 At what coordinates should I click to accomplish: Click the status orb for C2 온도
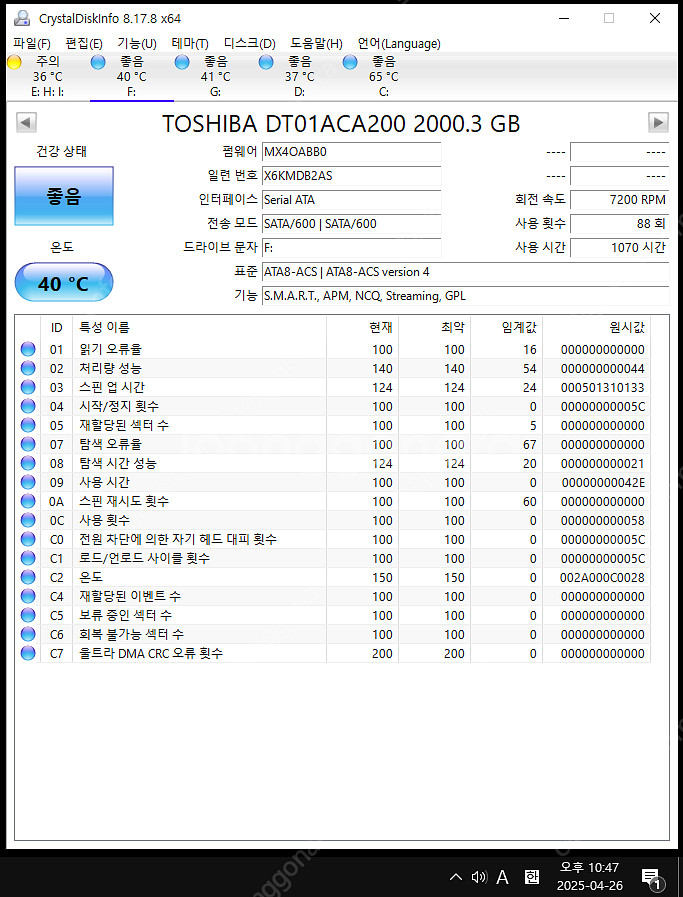[x=27, y=577]
